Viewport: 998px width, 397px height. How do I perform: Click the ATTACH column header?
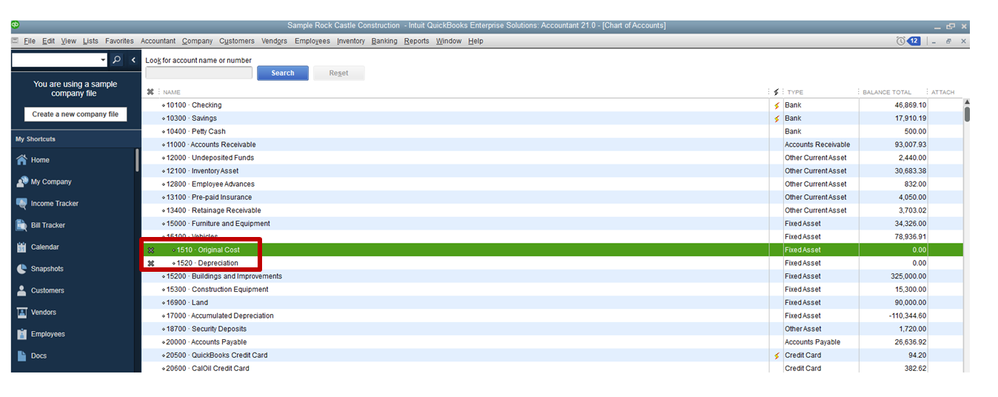point(943,92)
